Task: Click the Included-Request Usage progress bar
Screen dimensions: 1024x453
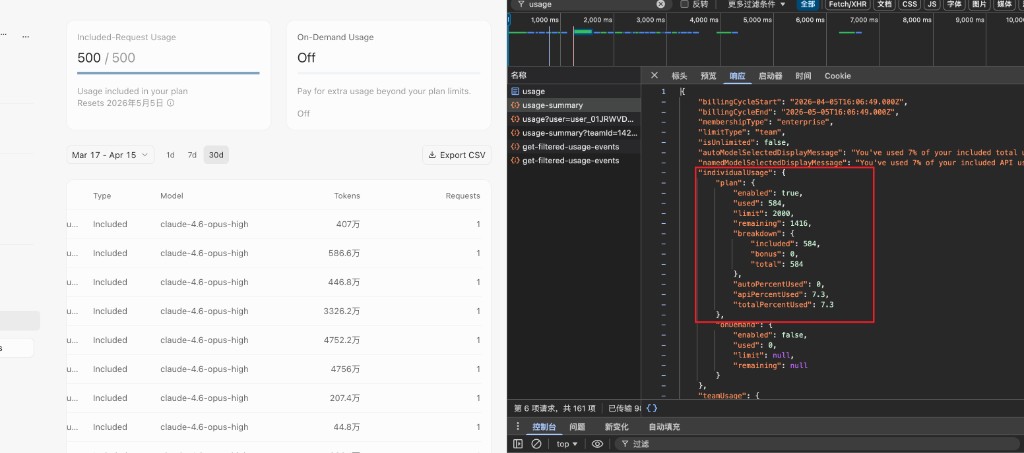Action: click(168, 72)
